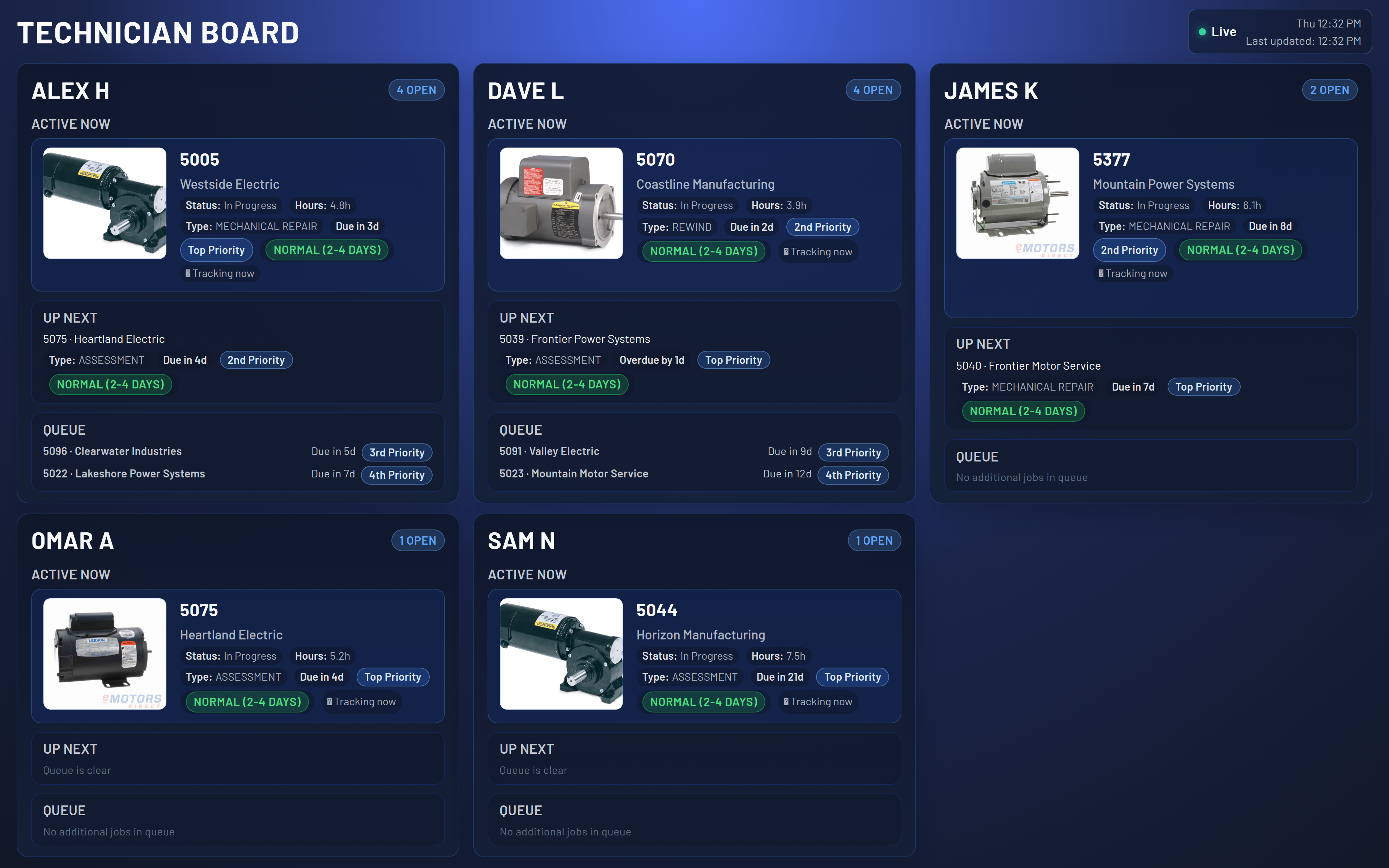Screen dimensions: 1389x868
Task: Select queued job 5096 Clearwater Industries
Action: pyautogui.click(x=112, y=451)
